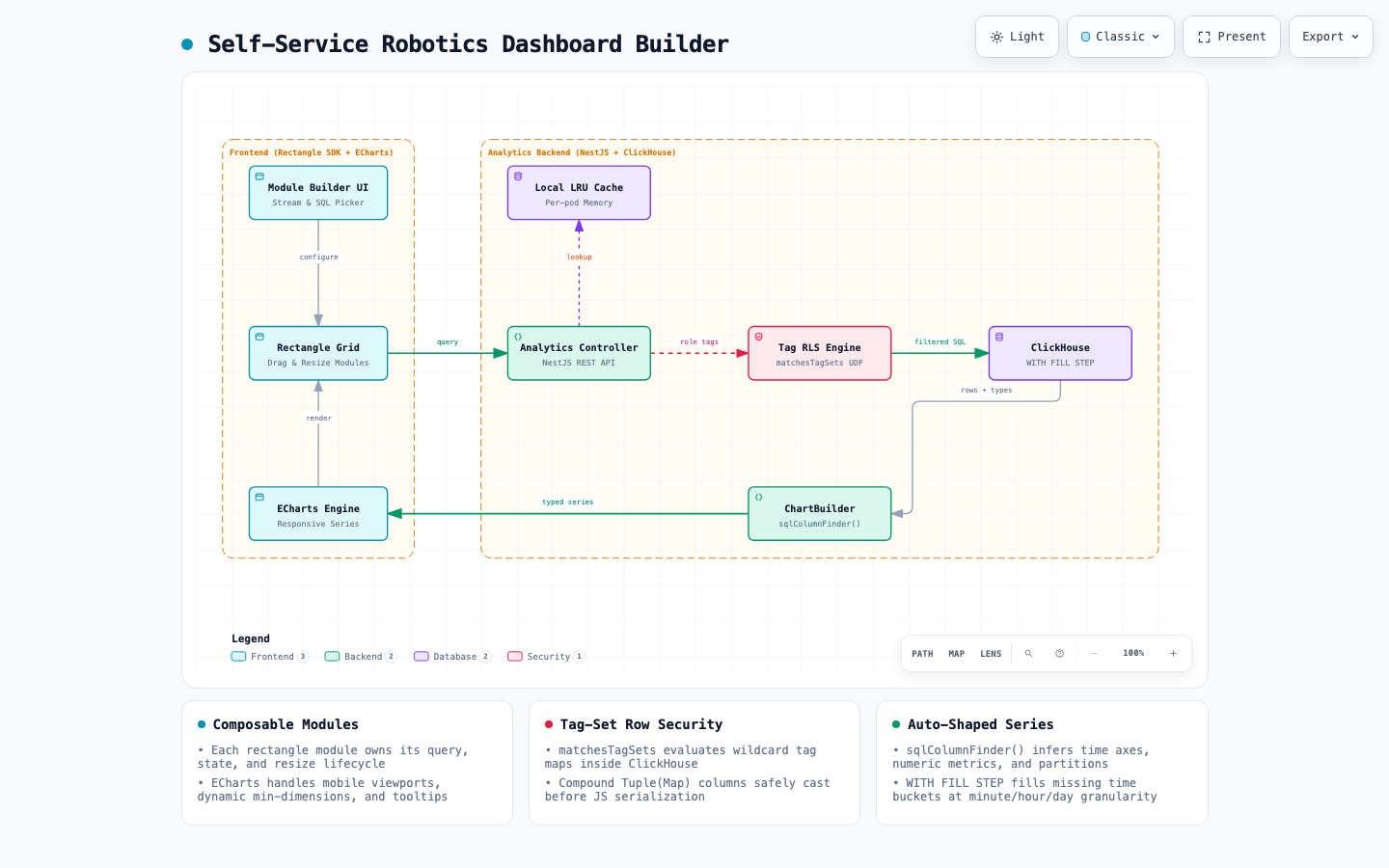Switch to MAP mode in canvas toolbar
The image size is (1389, 868).
(957, 654)
